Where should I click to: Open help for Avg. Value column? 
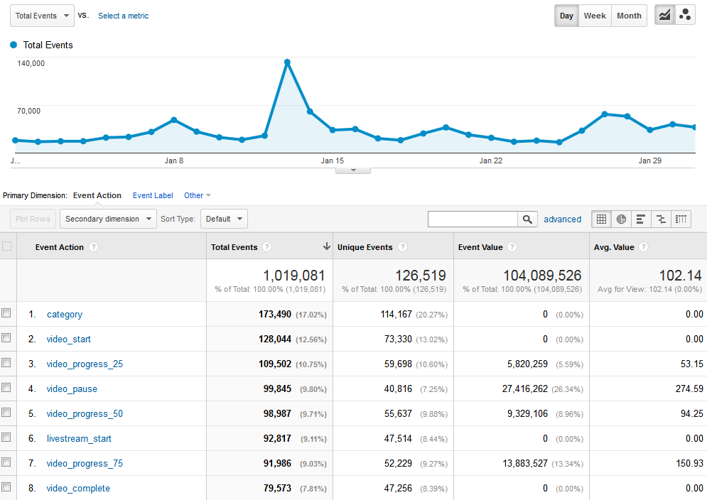[x=643, y=247]
